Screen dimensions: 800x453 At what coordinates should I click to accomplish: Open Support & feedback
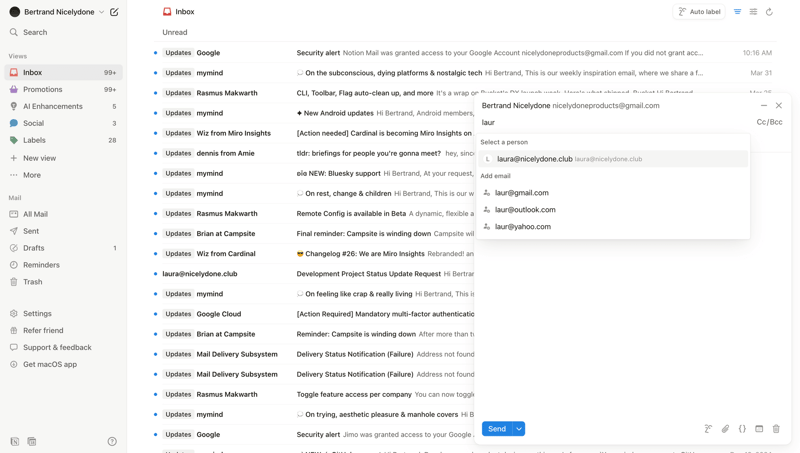point(63,347)
